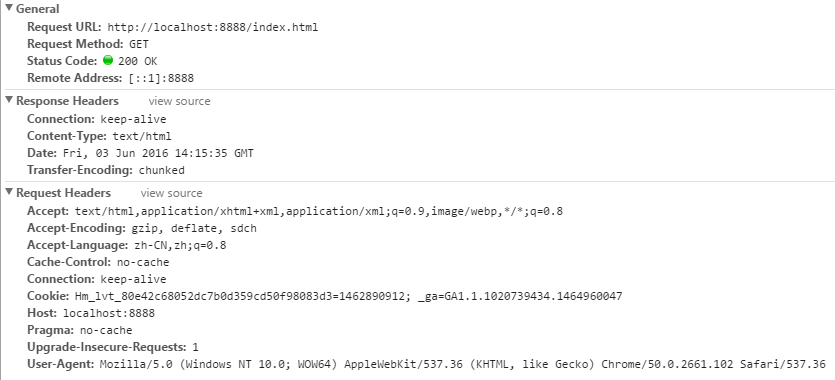Click the Accept-Encoding header value
The width and height of the screenshot is (835, 380).
[x=194, y=228]
